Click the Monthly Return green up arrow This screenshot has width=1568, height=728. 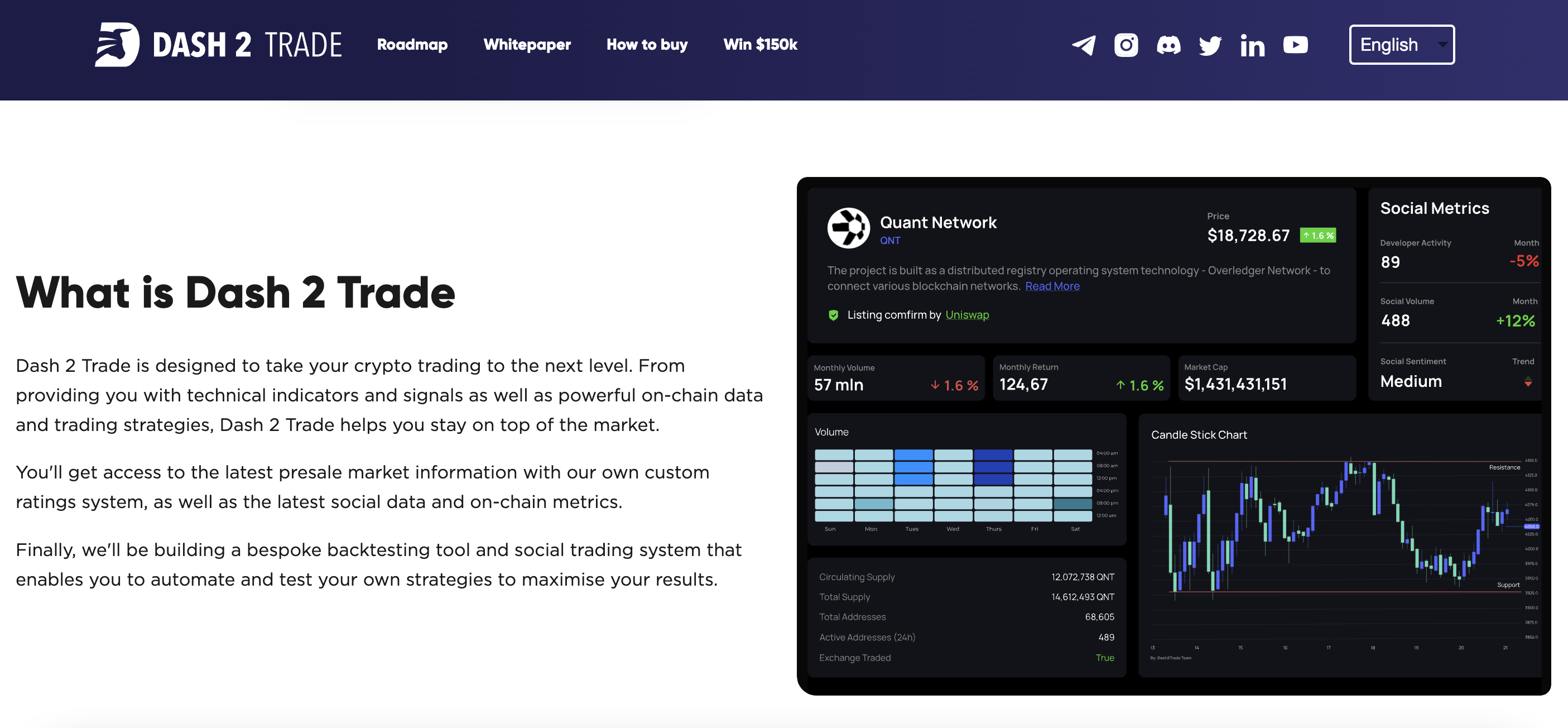tap(1120, 385)
